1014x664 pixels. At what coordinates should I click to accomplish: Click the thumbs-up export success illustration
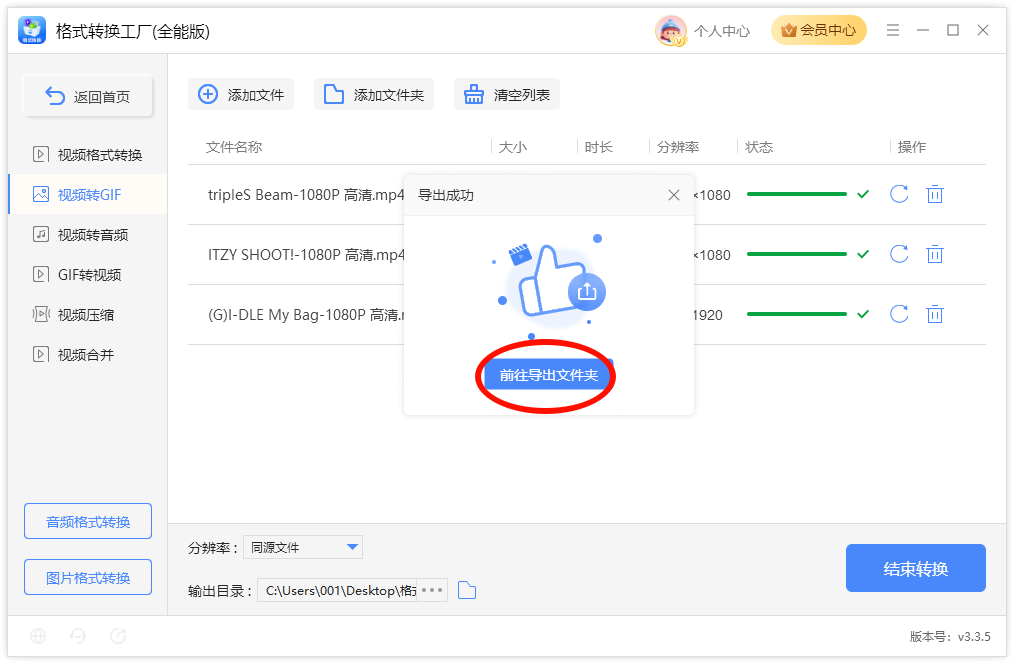coord(550,284)
